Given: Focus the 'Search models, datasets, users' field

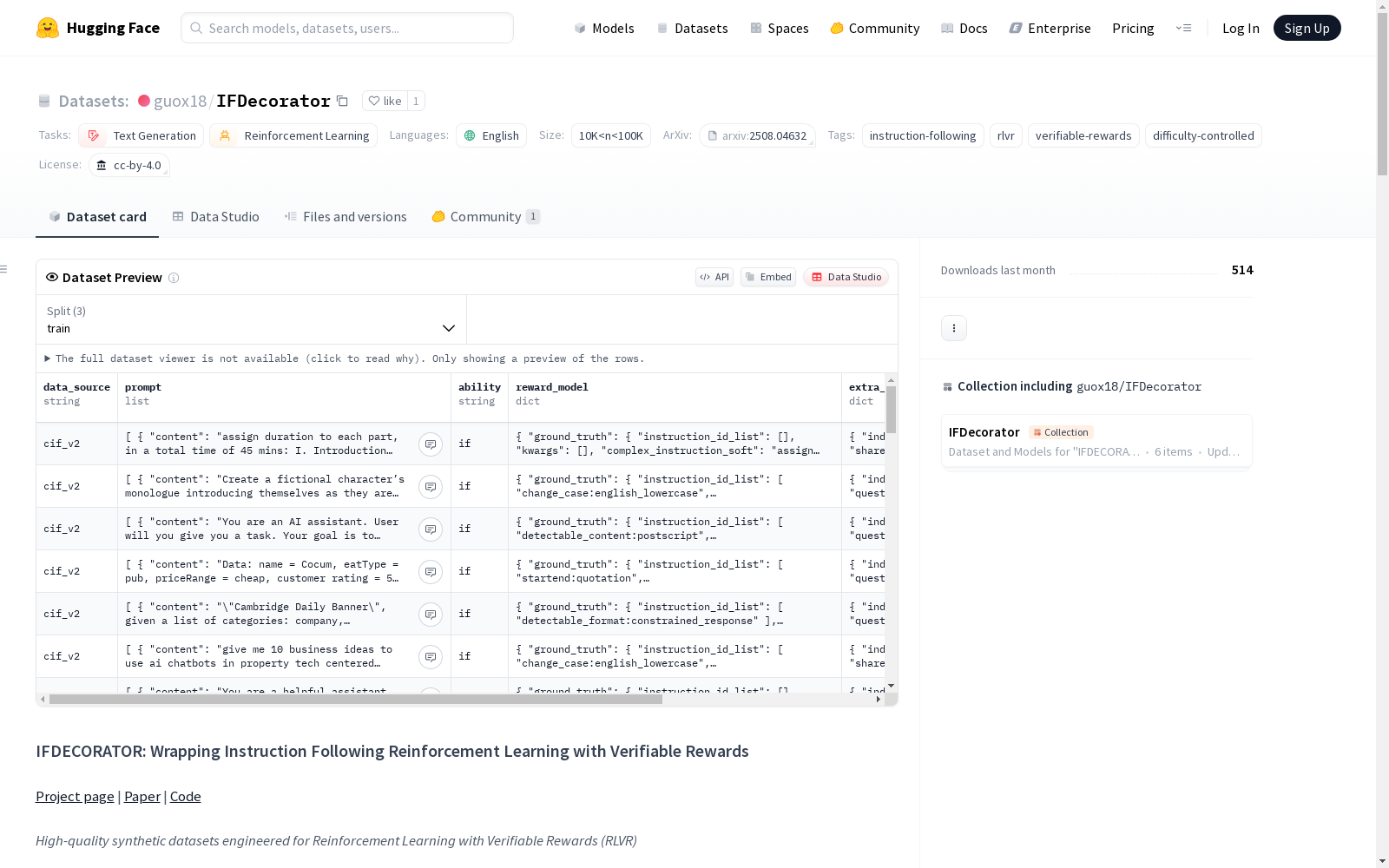Looking at the screenshot, I should tap(347, 28).
